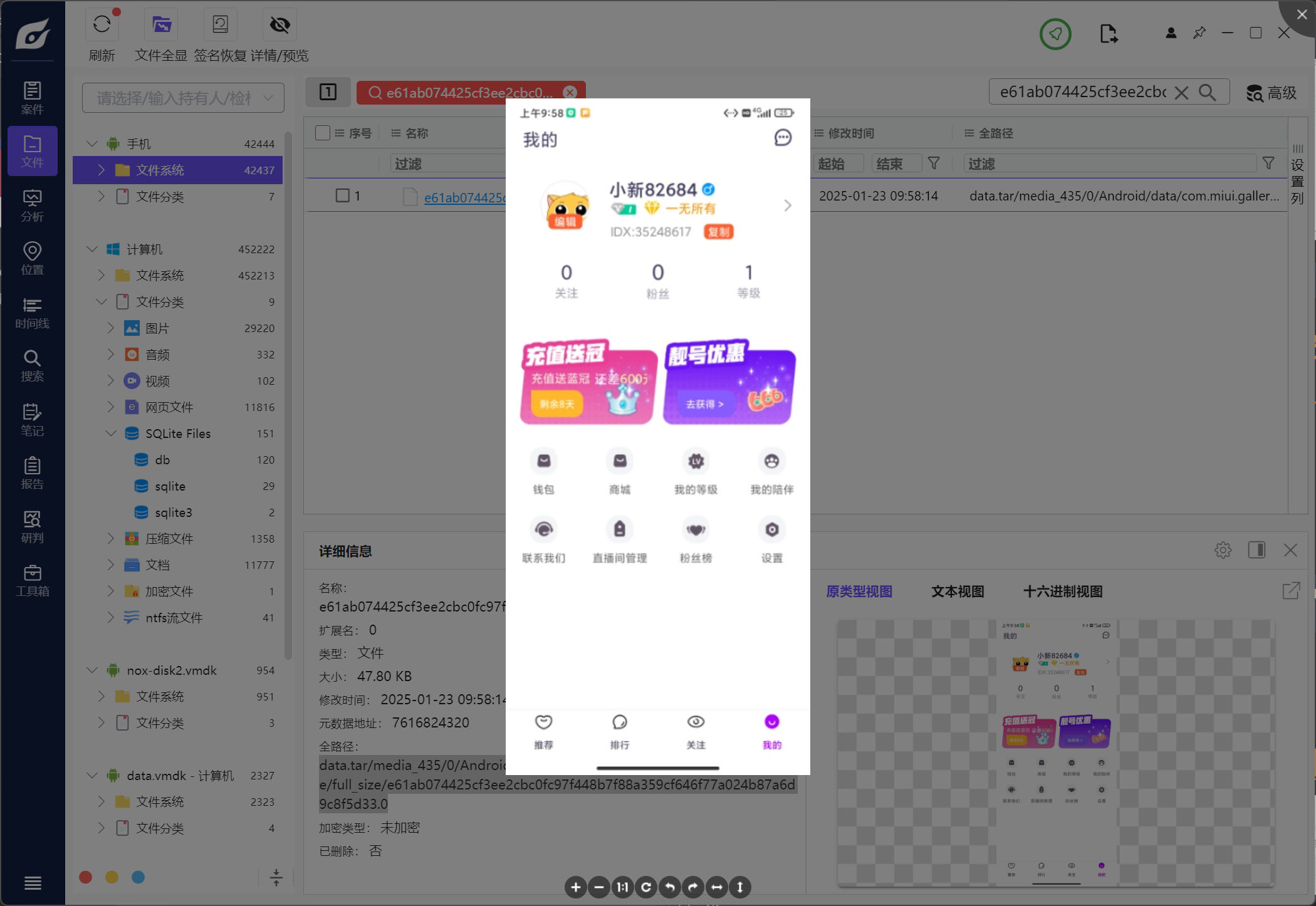The image size is (1316, 906).
Task: Click the 刷新 refresh icon
Action: click(x=102, y=25)
